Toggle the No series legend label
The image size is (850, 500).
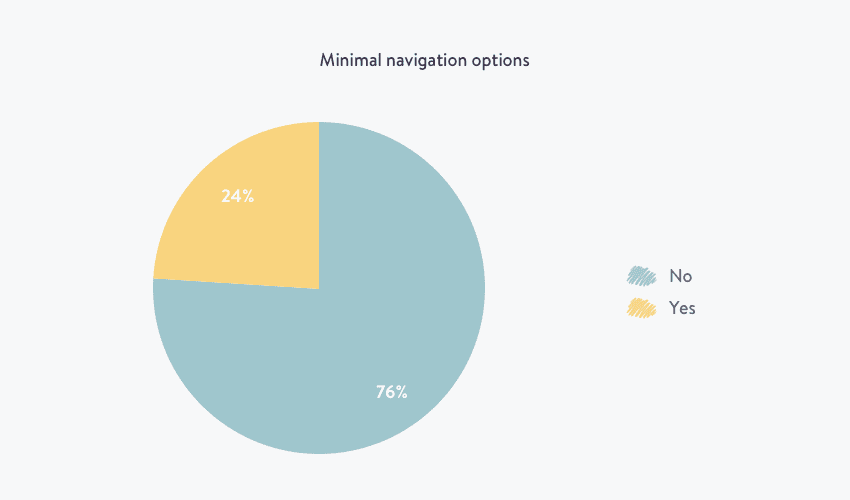pyautogui.click(x=680, y=276)
